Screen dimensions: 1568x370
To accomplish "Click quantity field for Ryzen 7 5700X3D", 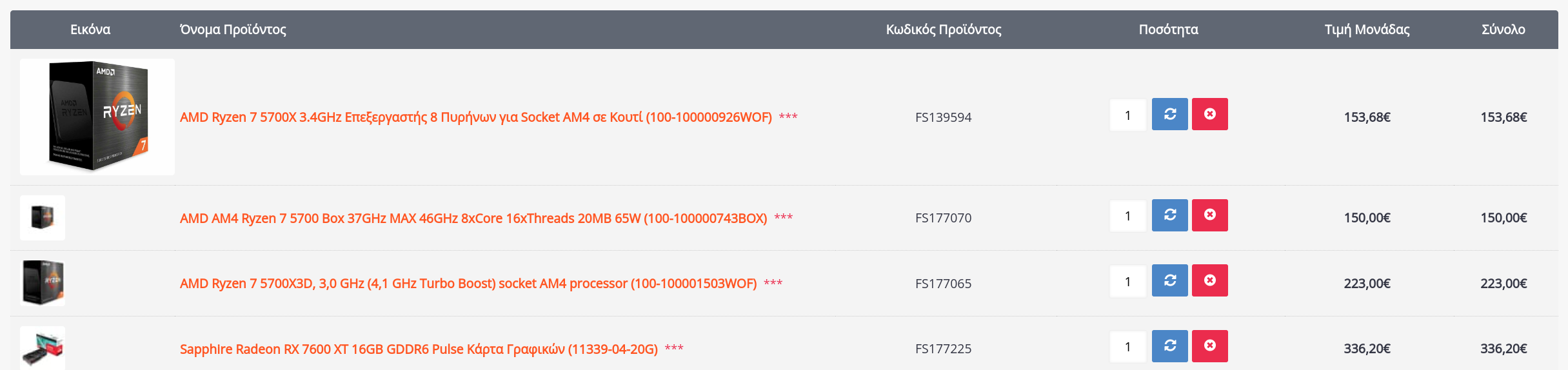I will point(1128,281).
